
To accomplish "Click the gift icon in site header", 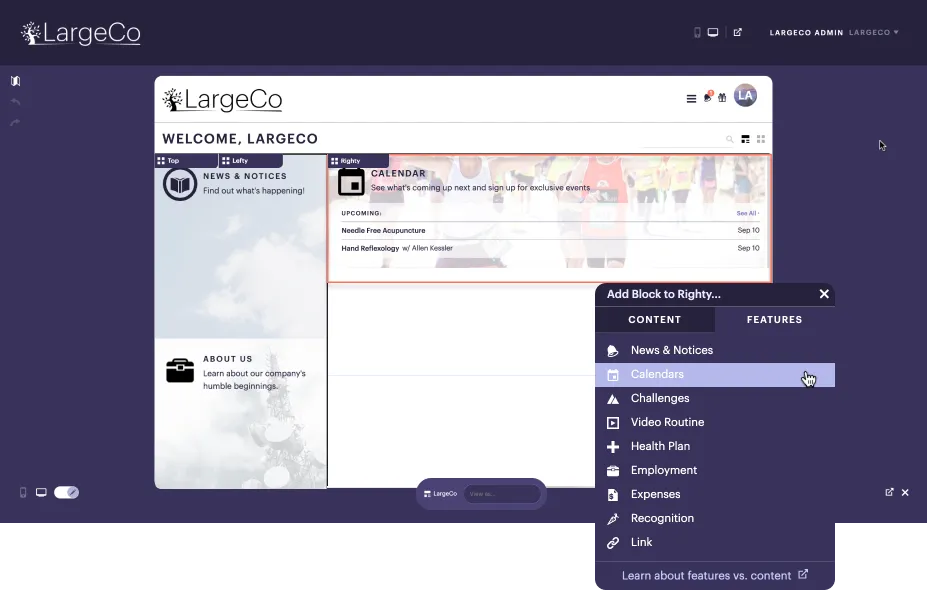I will tap(722, 98).
